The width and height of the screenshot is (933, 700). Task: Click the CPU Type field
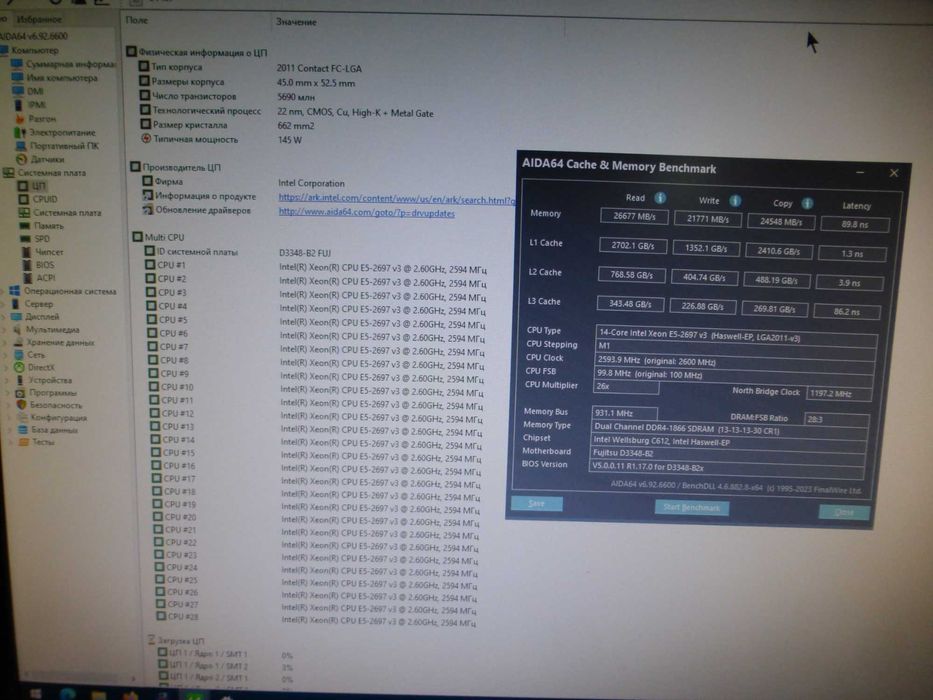736,336
